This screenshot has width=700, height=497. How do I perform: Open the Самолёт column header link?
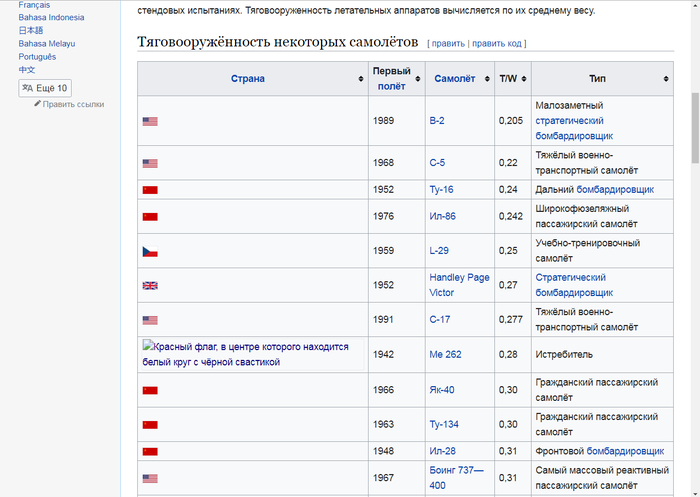coord(455,79)
